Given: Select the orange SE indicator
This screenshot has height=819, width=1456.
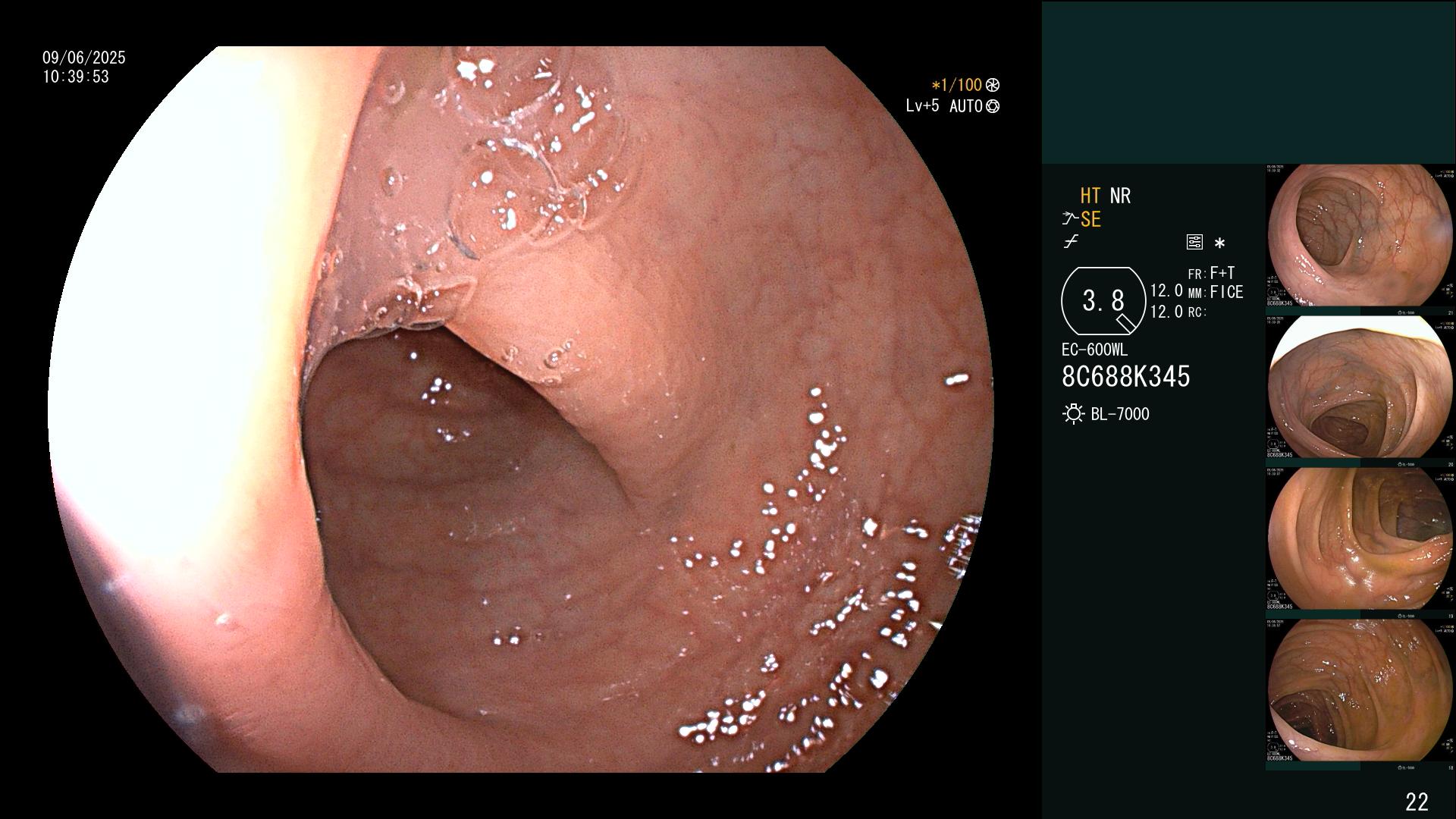Looking at the screenshot, I should coord(1090,220).
